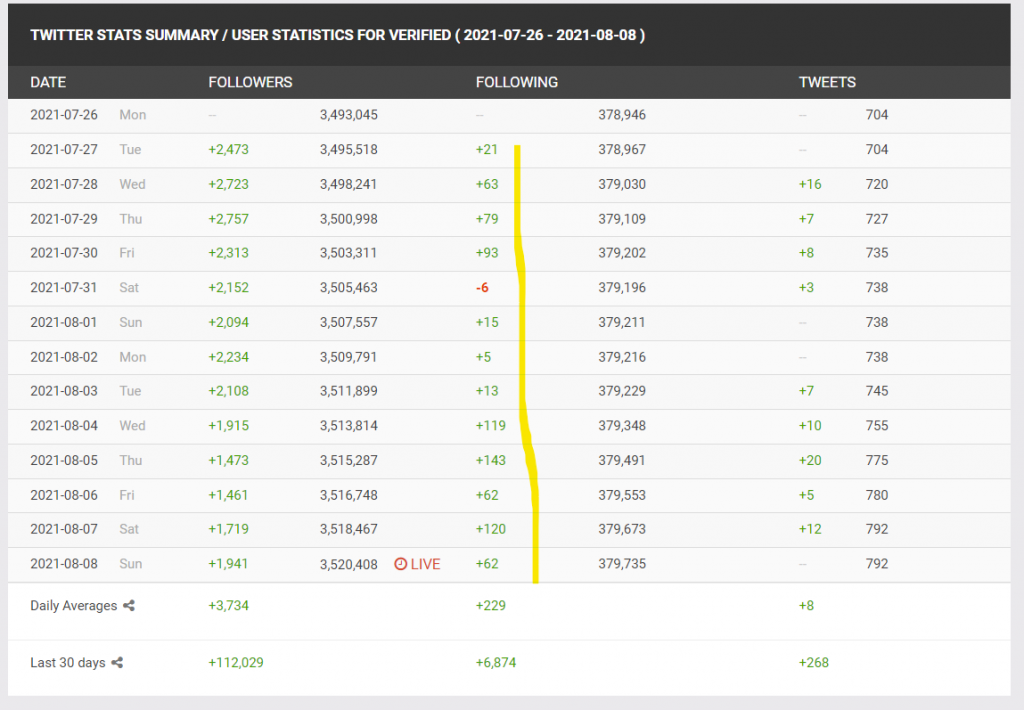The image size is (1024, 710).
Task: Select date 2021-07-29
Action: pyautogui.click(x=63, y=219)
